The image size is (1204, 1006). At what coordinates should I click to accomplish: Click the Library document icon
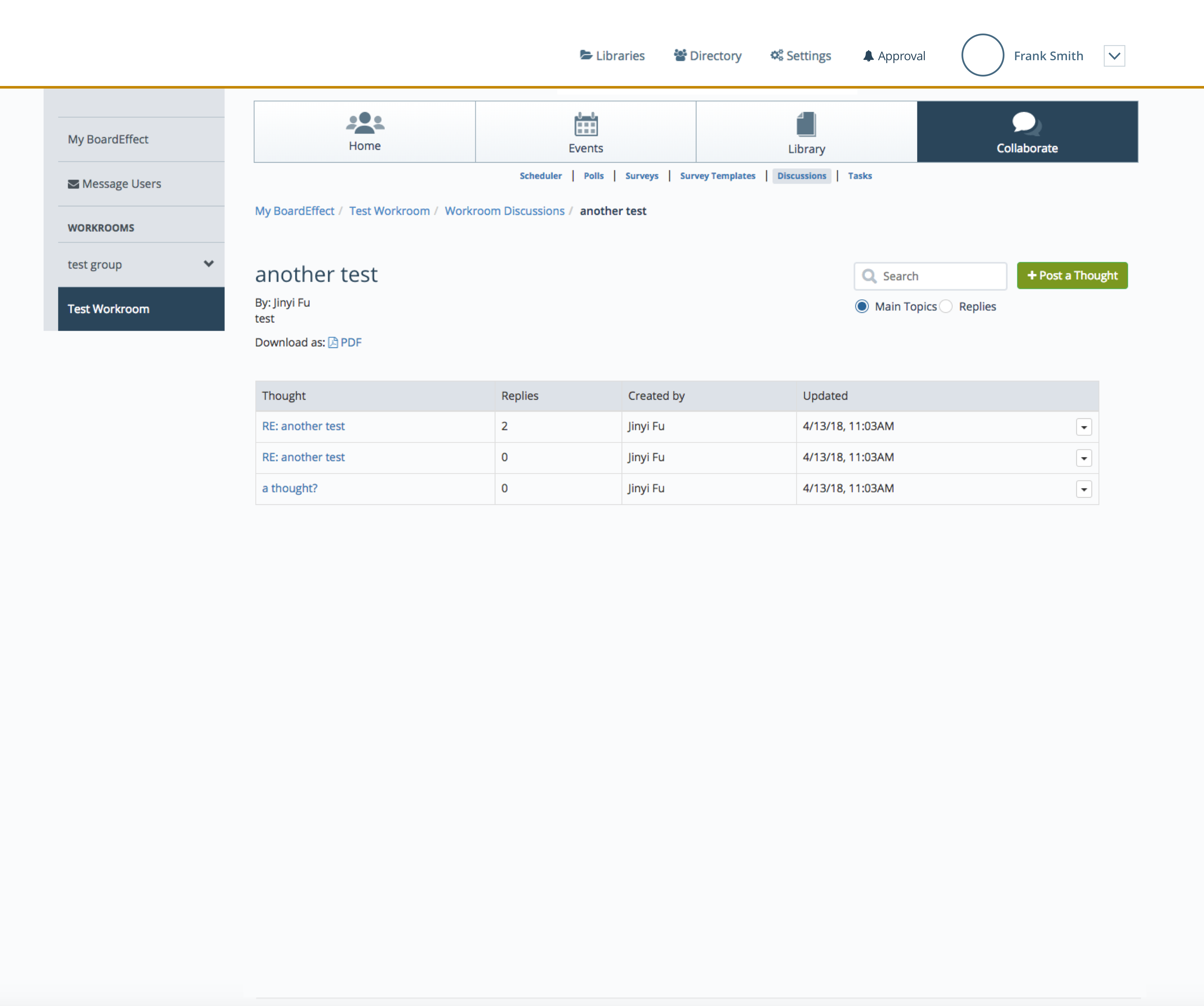[806, 124]
